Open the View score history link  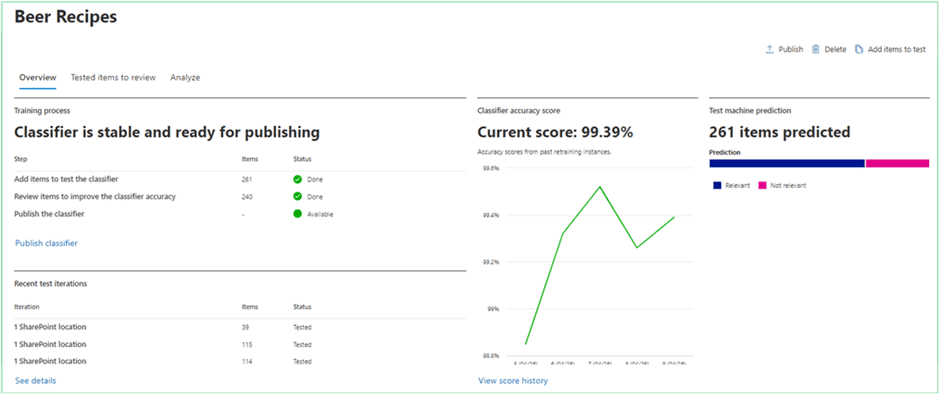513,380
